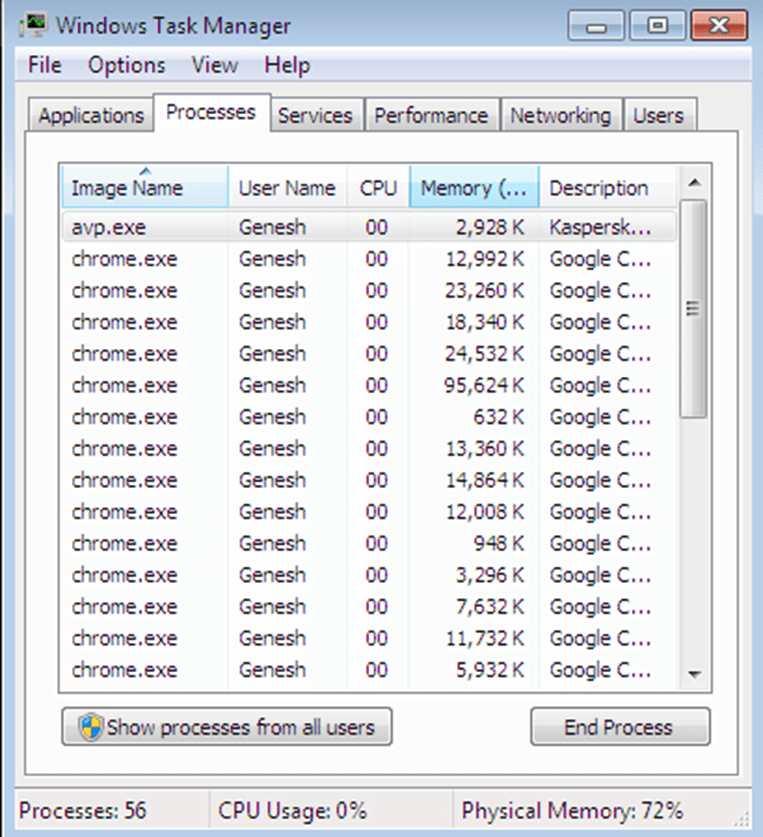The height and width of the screenshot is (837, 763).
Task: Switch to the Services tab
Action: (x=316, y=115)
